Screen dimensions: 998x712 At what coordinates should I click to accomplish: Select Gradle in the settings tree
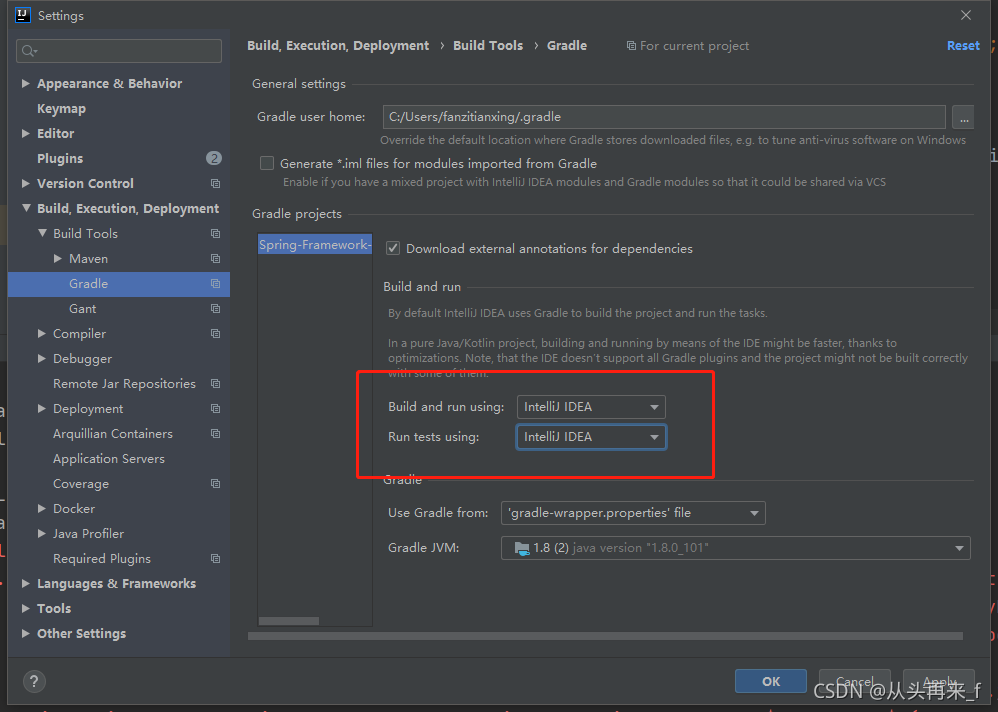119,284
